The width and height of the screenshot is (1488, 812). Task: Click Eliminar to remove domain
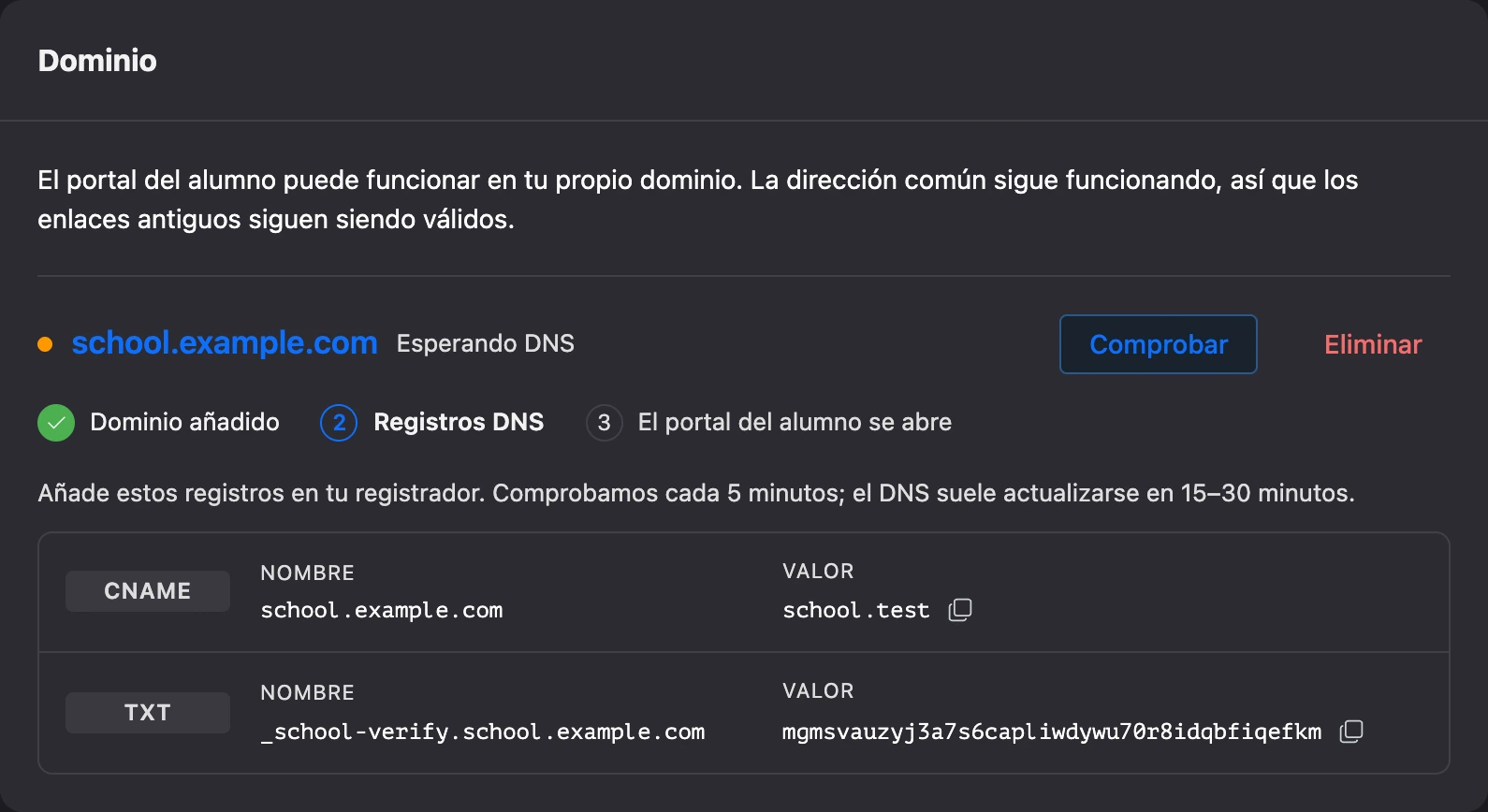coord(1373,344)
